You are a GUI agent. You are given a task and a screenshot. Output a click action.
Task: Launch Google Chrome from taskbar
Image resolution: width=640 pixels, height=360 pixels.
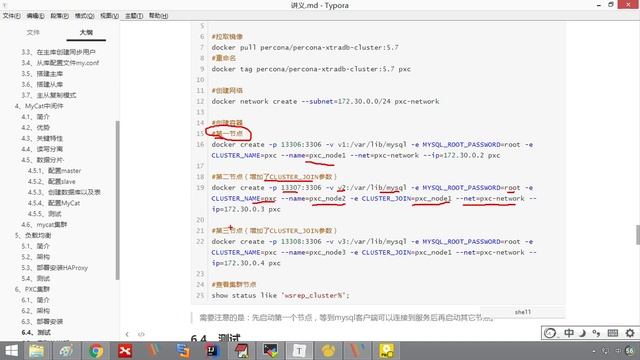96,351
